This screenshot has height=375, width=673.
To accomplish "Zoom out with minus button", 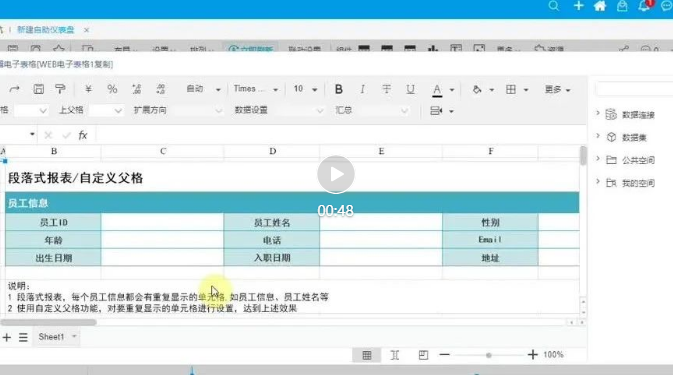I will (445, 355).
